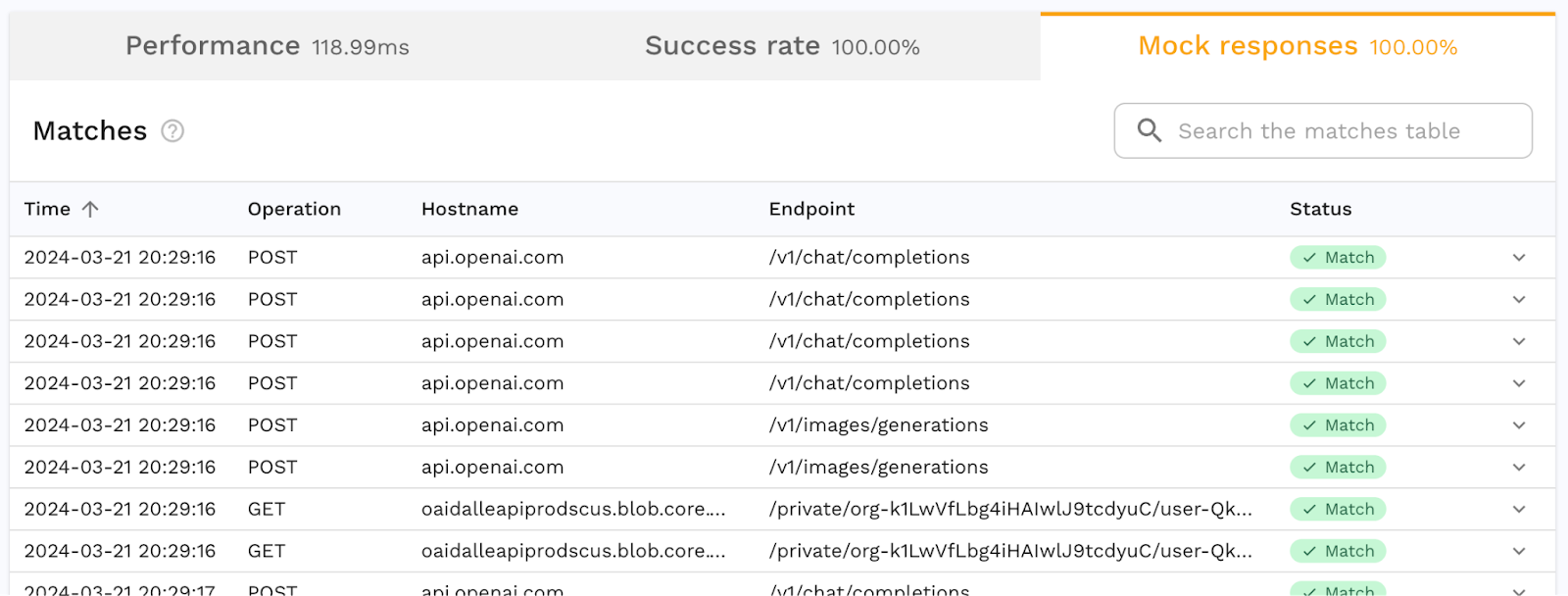Expand the second /v1/chat/completions row chevron
The image size is (1568, 596).
[x=1519, y=300]
